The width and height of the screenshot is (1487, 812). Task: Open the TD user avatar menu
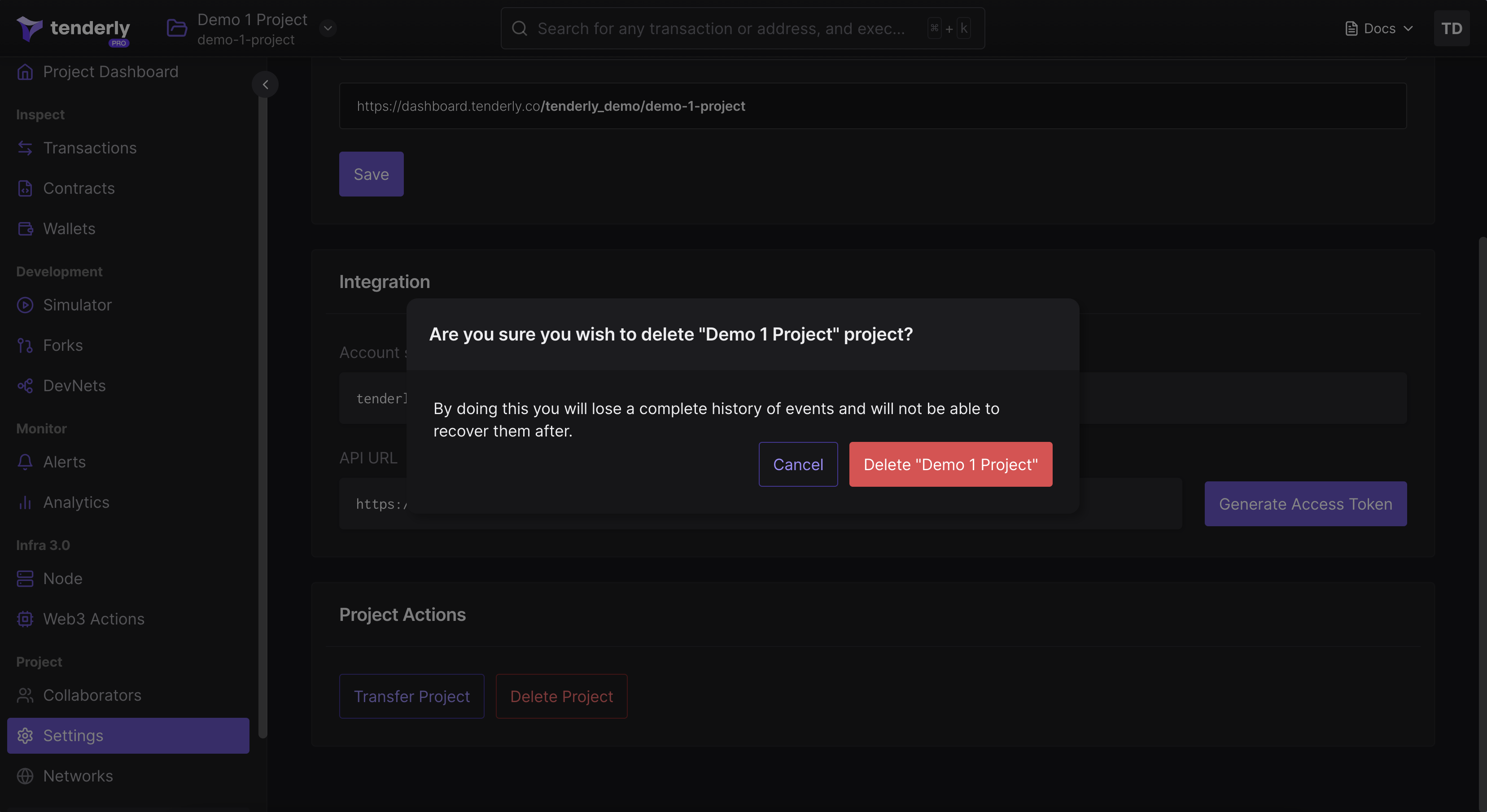[x=1451, y=28]
